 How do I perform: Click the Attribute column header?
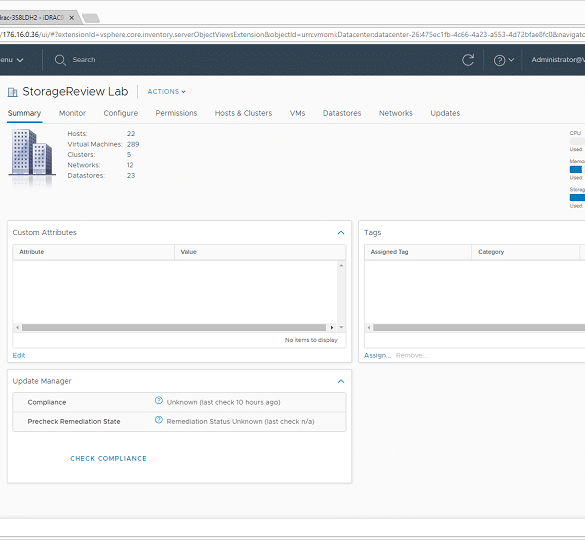pyautogui.click(x=93, y=252)
